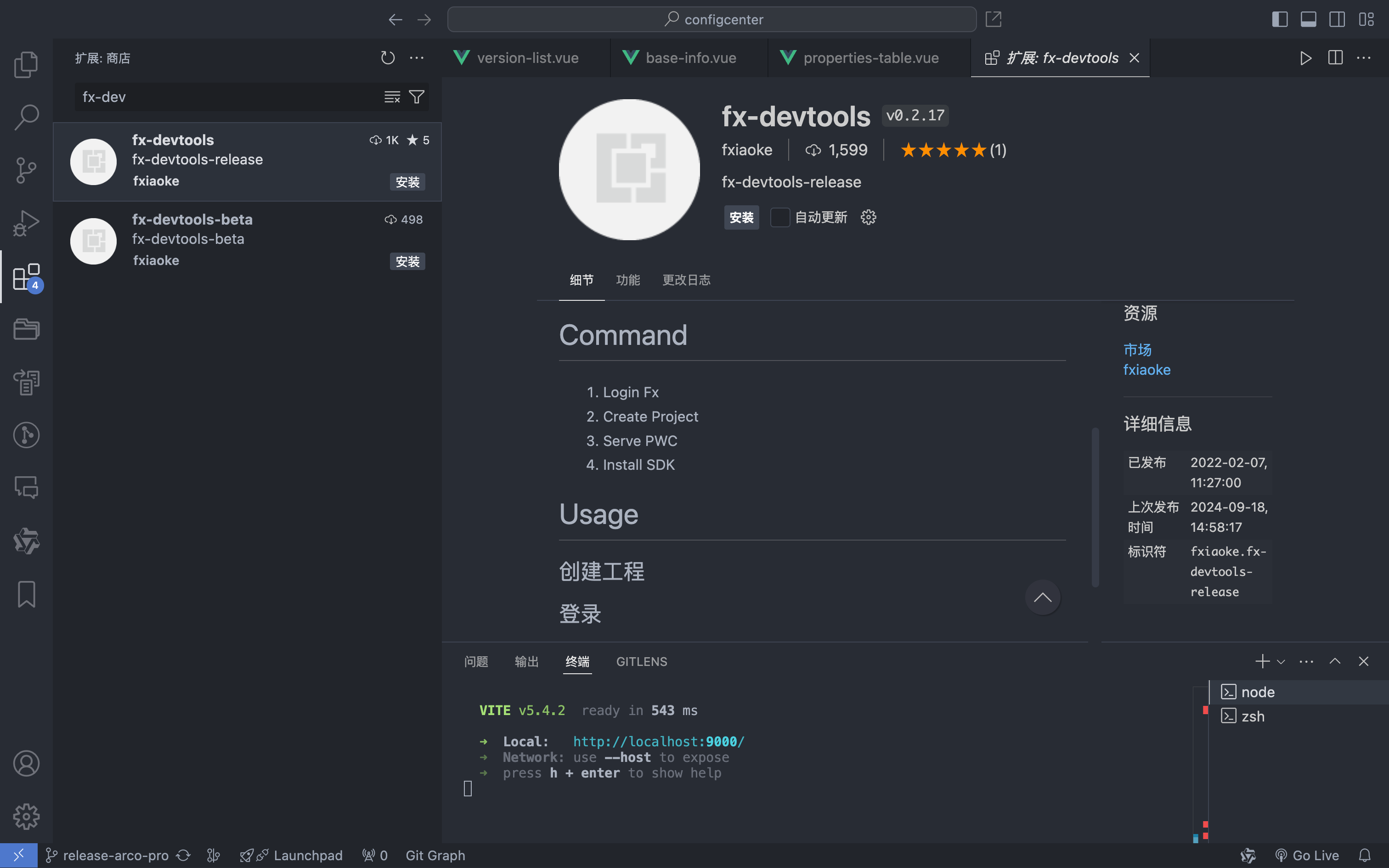
Task: Switch to the 输出 panel tab
Action: click(526, 661)
